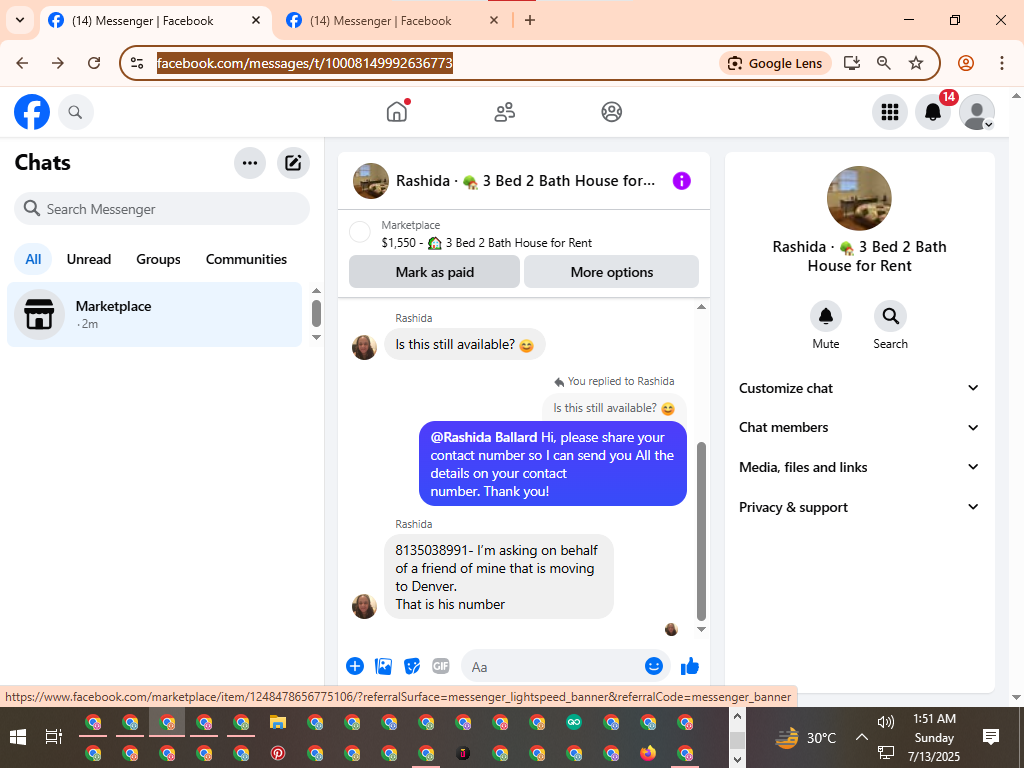Open Task View in the taskbar
The image size is (1024, 768).
[x=54, y=737]
